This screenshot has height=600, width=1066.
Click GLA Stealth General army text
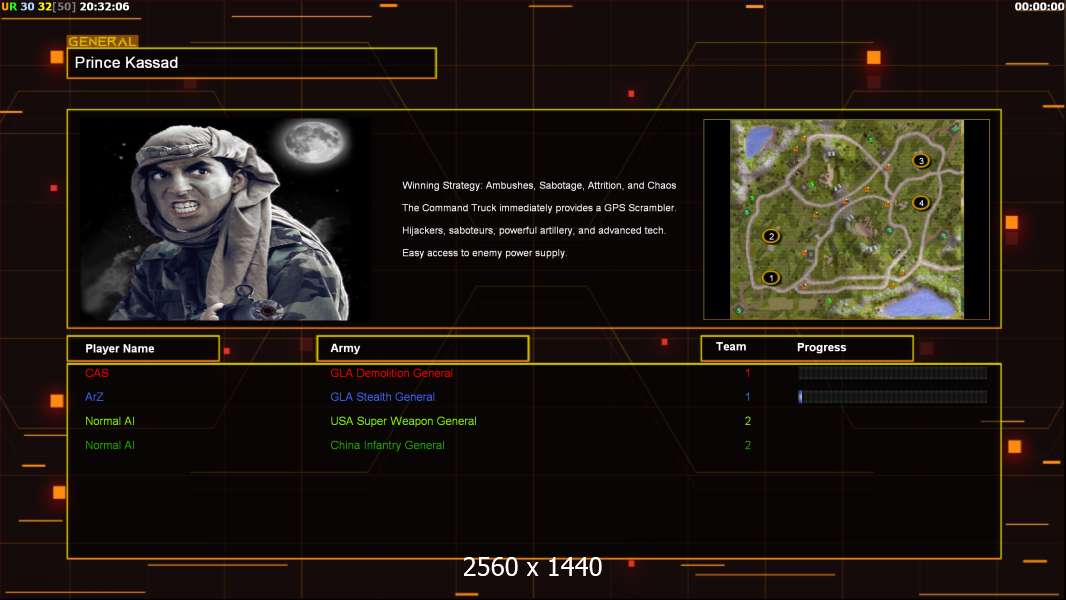(382, 397)
